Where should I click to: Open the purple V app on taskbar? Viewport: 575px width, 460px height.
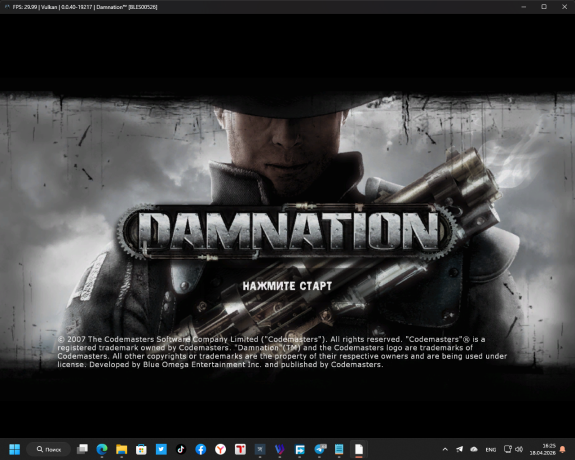tap(280, 449)
